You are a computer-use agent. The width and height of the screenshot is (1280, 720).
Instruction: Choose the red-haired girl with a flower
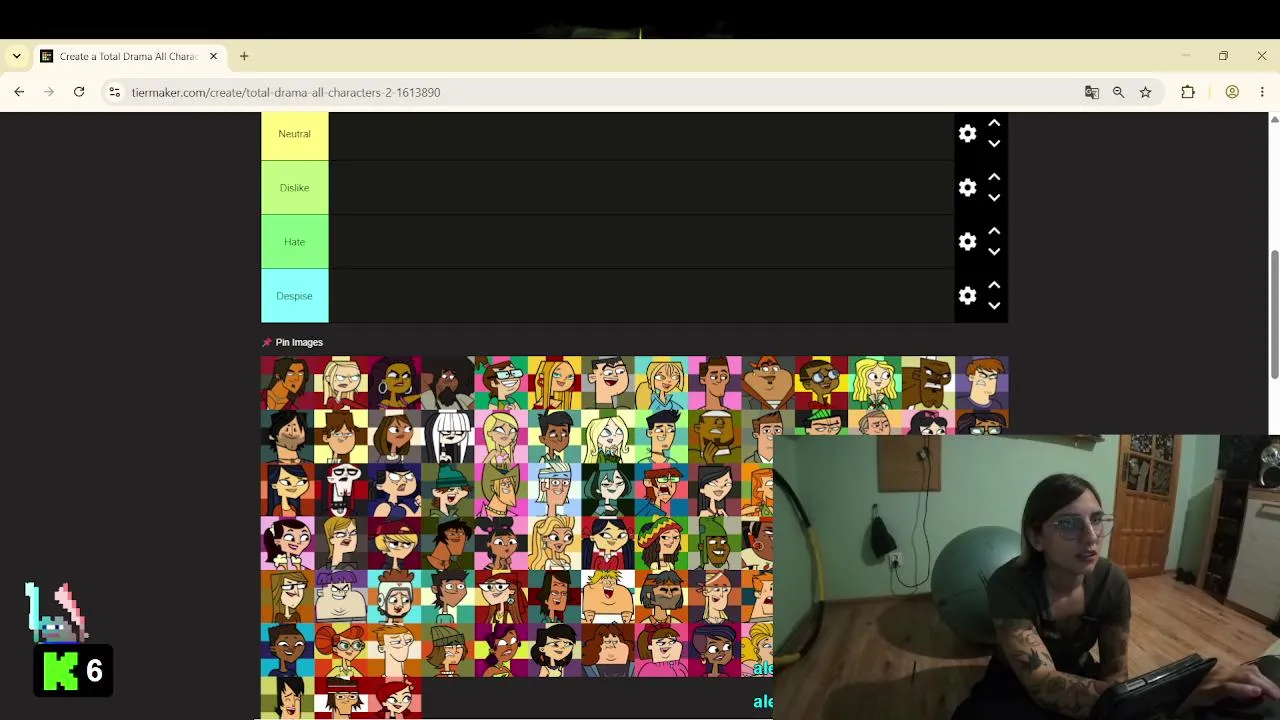point(394,697)
